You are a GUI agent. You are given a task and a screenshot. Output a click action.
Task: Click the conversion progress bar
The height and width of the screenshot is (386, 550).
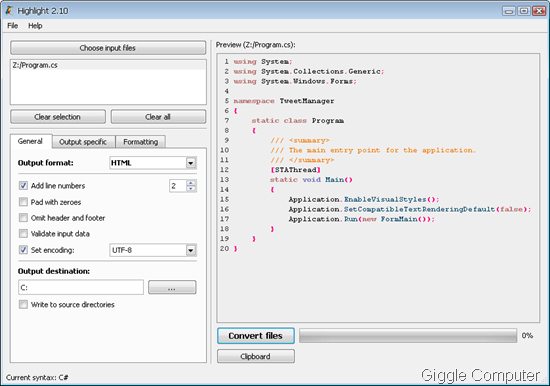coord(408,336)
